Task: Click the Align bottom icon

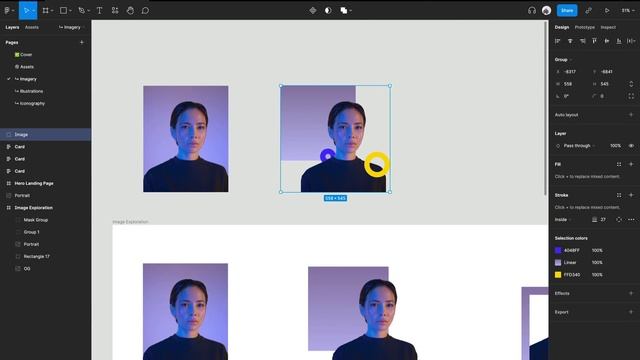Action: click(619, 41)
